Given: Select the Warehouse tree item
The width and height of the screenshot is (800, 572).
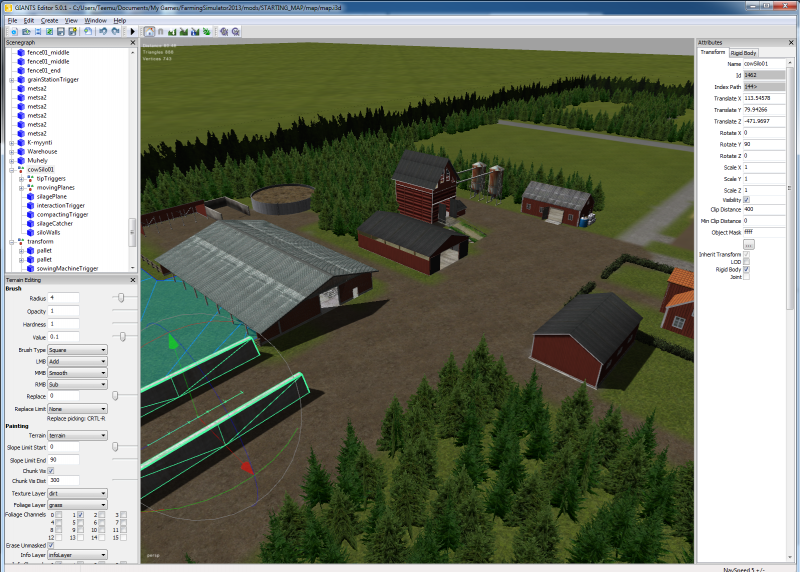Looking at the screenshot, I should (42, 152).
